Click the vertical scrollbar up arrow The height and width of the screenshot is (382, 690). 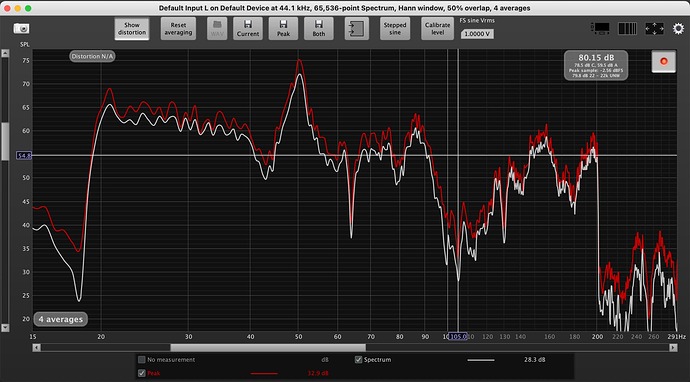(x=5, y=53)
